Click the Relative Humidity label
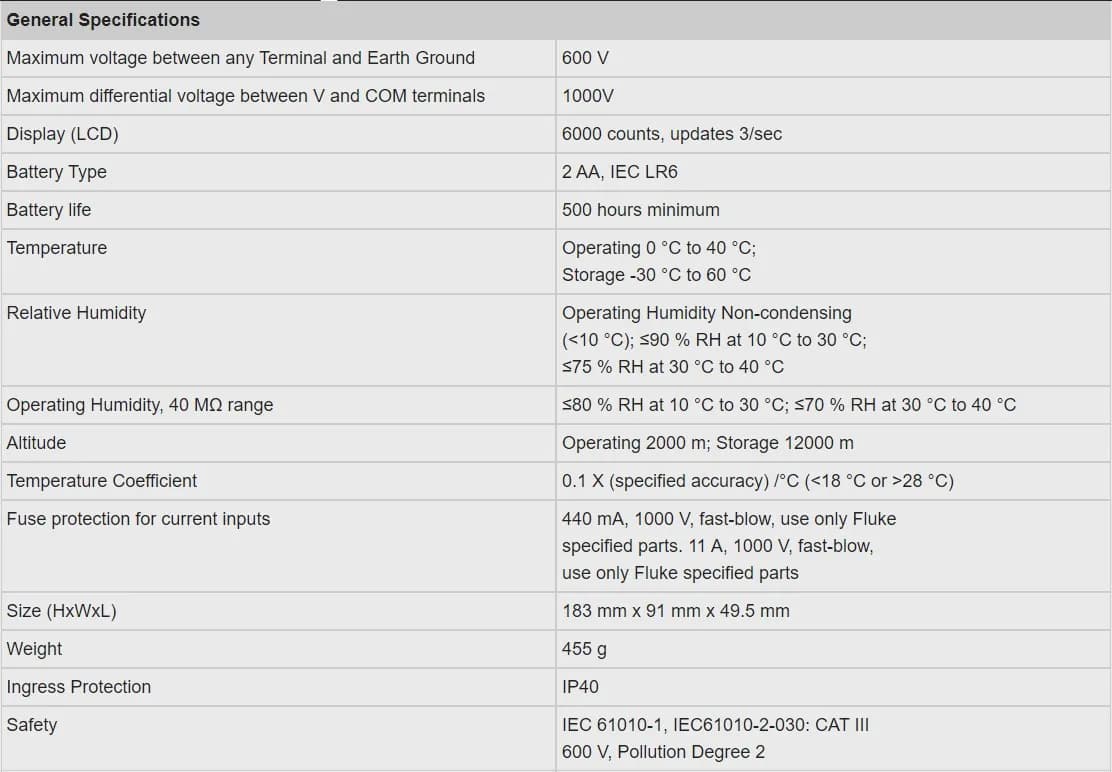 (x=76, y=313)
